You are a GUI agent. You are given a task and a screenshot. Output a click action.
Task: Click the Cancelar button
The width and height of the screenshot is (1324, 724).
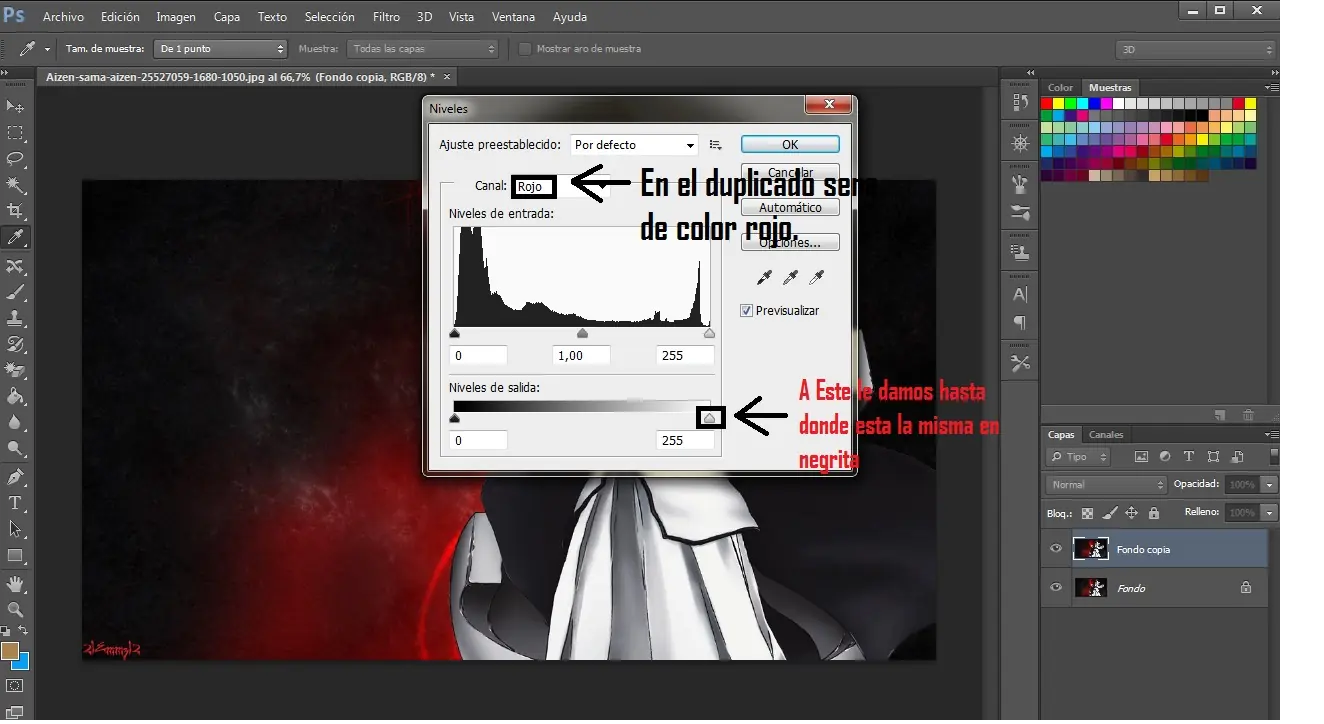[790, 173]
